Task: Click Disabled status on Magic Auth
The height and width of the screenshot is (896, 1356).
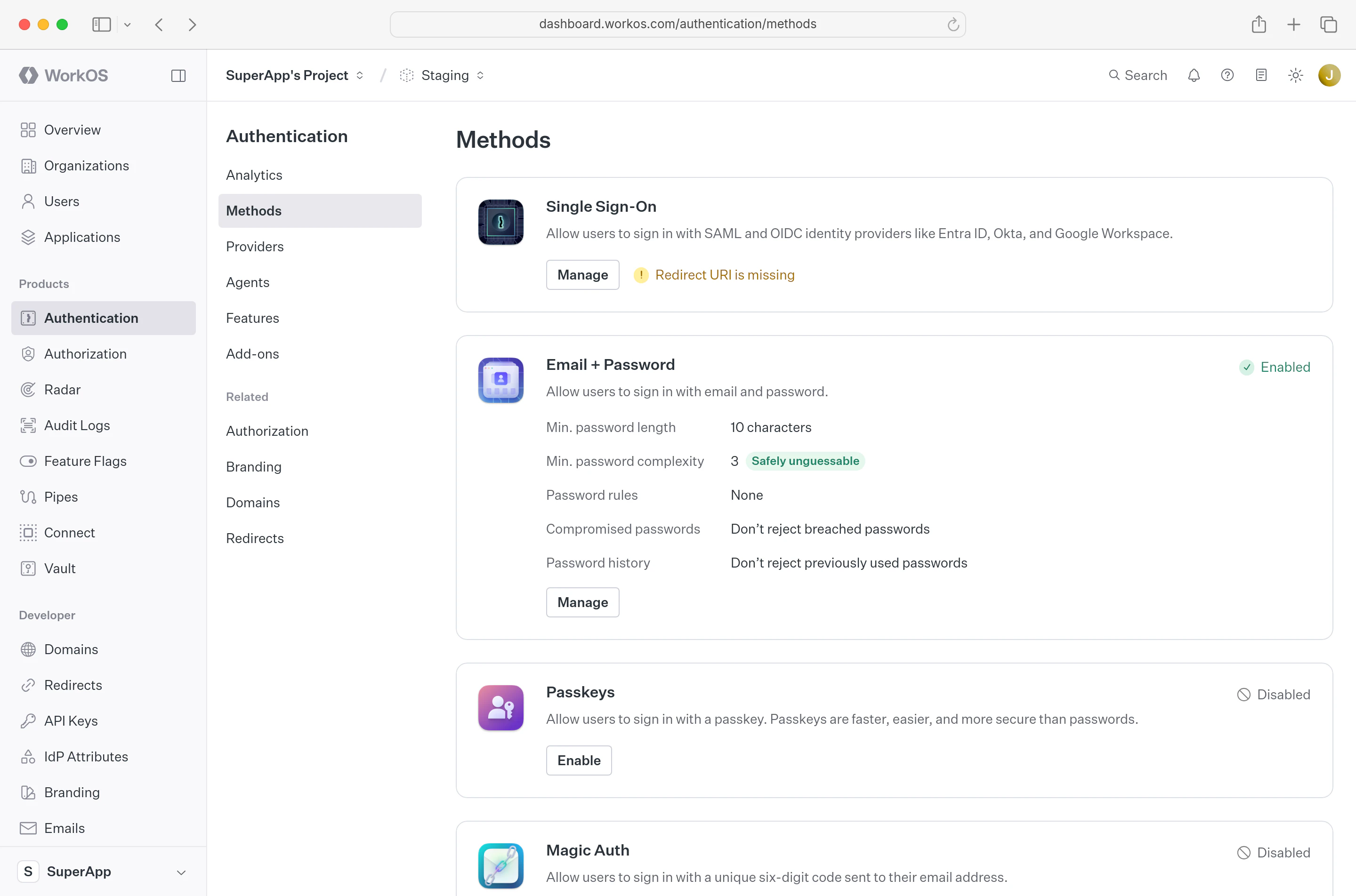Action: point(1274,853)
